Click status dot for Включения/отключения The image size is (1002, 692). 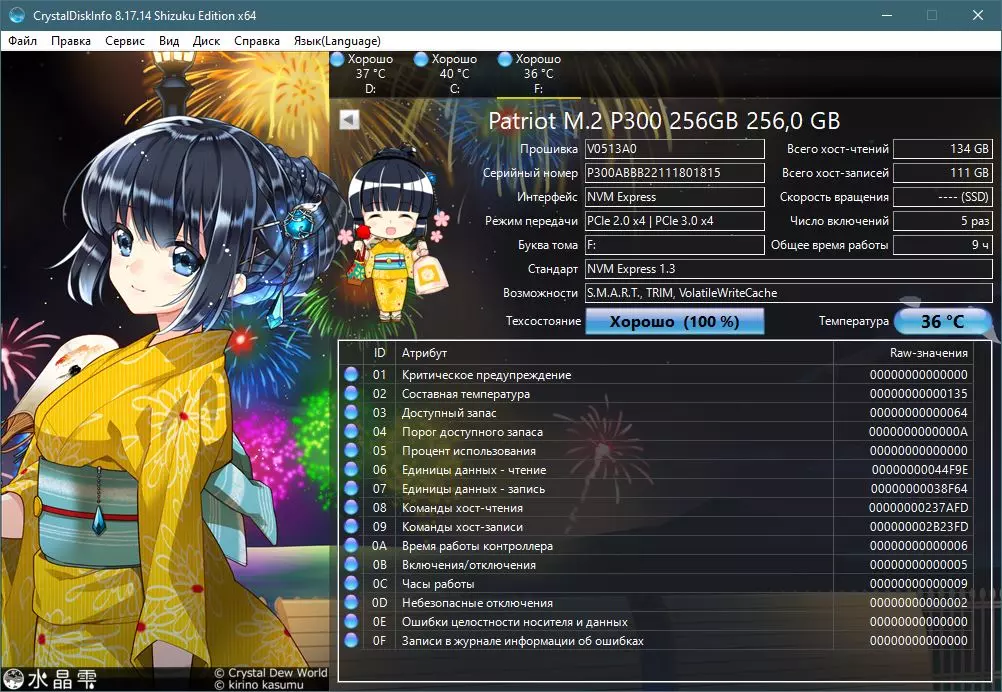(351, 564)
